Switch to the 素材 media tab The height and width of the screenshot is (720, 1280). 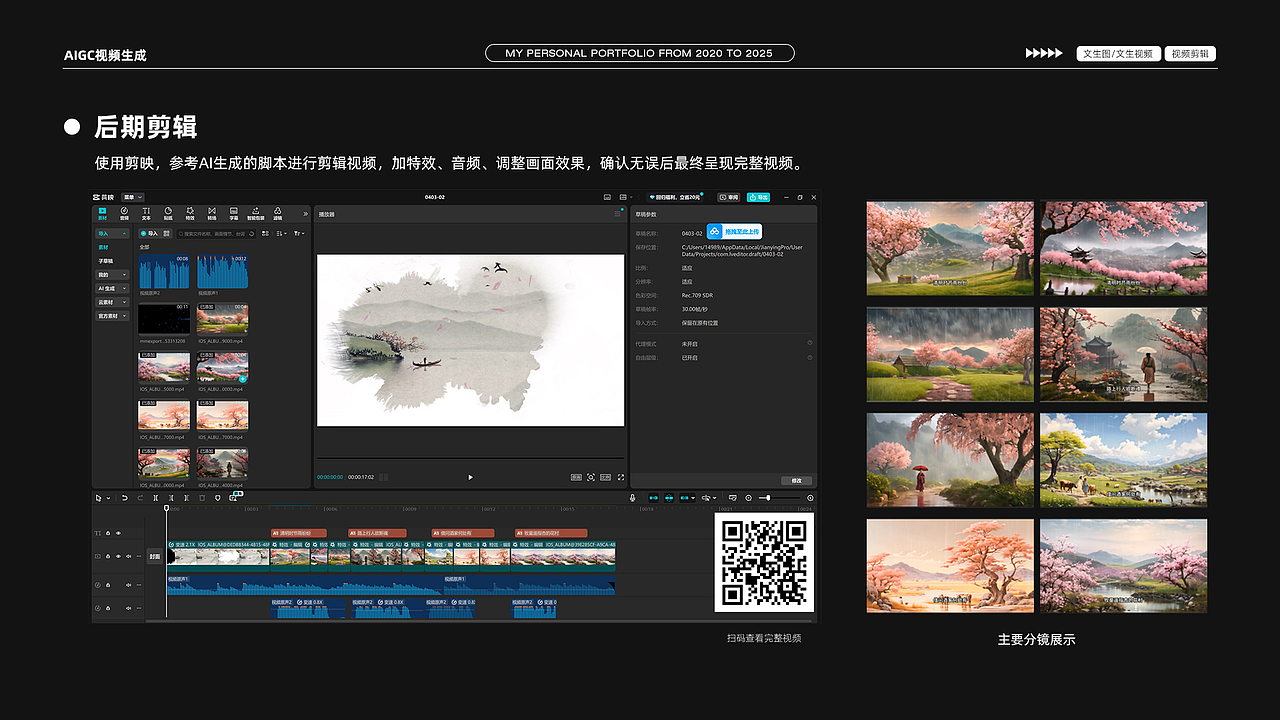(x=102, y=213)
